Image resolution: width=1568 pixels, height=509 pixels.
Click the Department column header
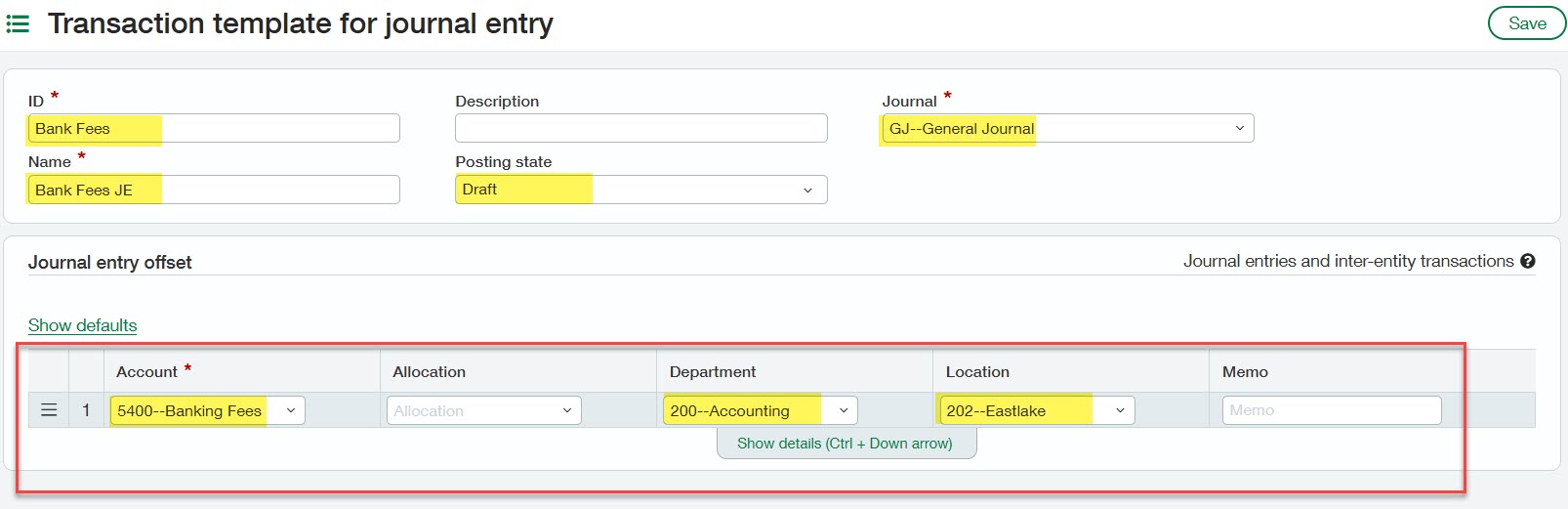tap(712, 372)
